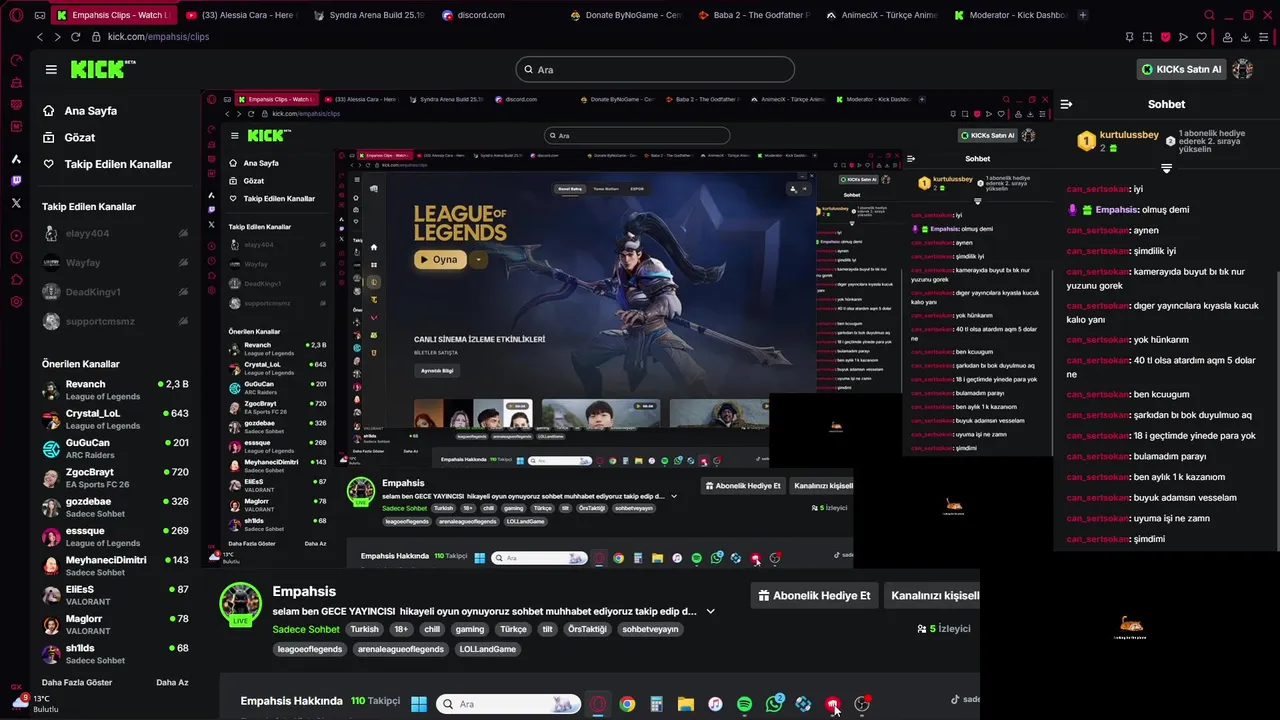Open Opera menu logo in tab bar
The width and height of the screenshot is (1280, 720).
16,15
